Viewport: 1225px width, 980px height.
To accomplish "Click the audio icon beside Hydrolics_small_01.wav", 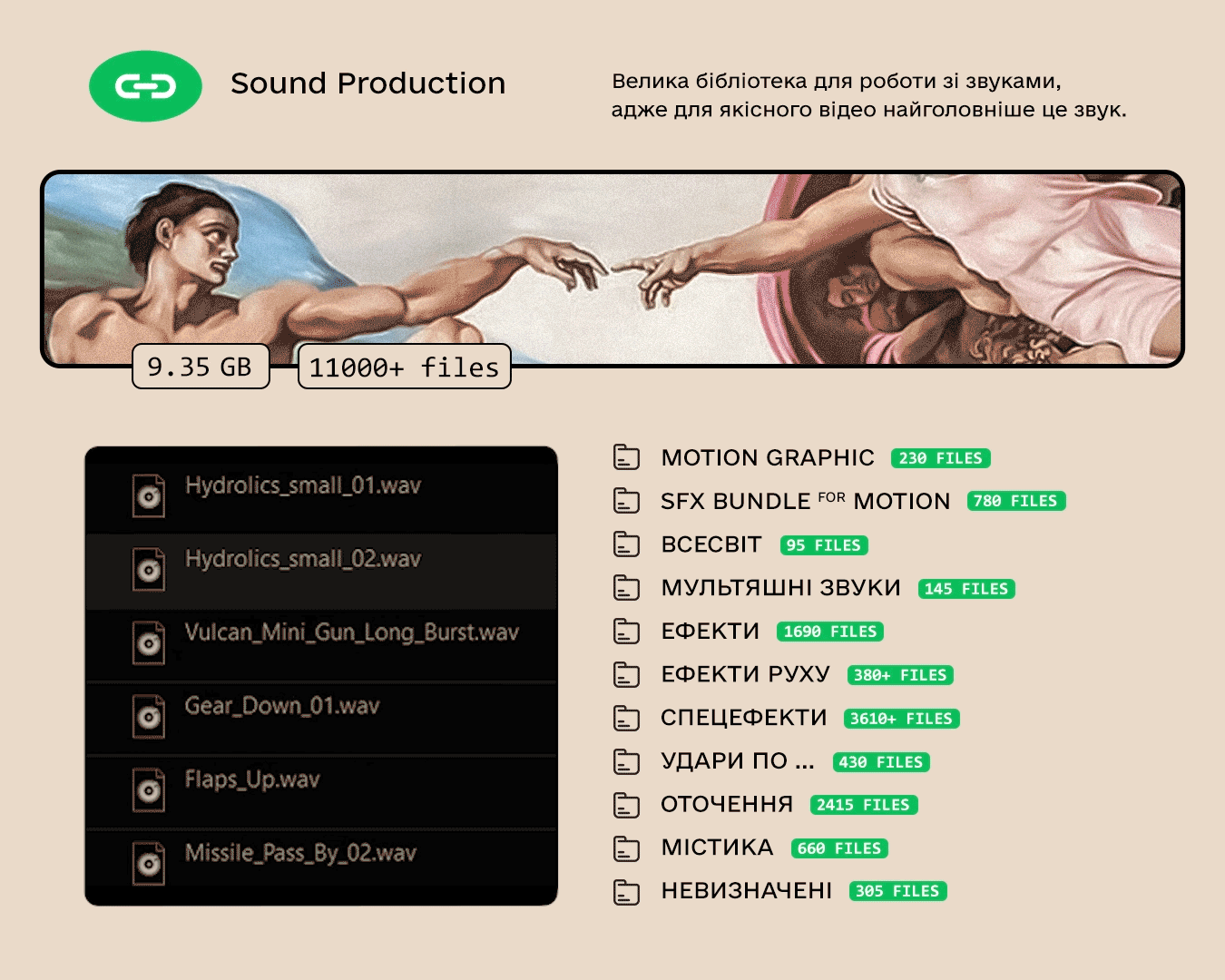I will [x=149, y=495].
